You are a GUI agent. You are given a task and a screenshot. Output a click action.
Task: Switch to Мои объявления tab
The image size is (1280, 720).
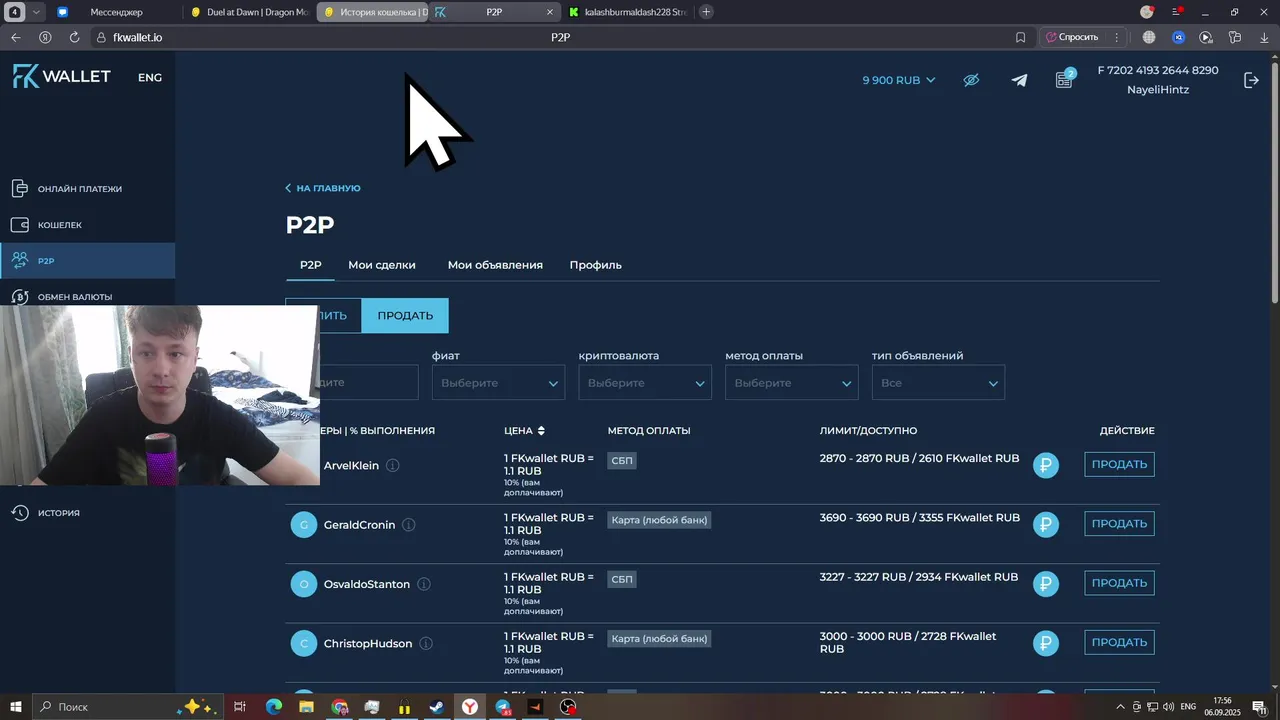[495, 265]
